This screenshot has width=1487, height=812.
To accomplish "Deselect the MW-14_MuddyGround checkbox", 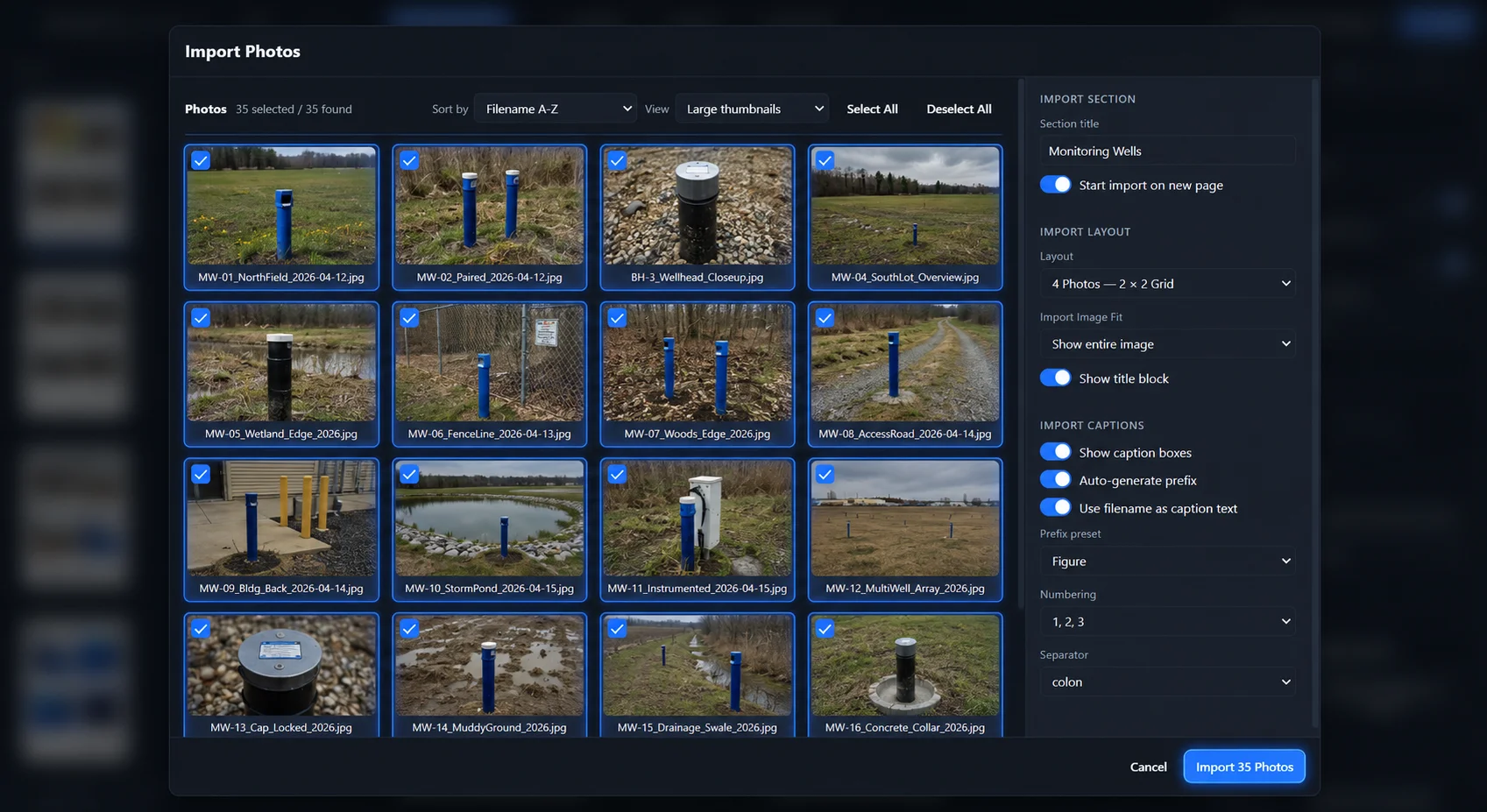I will 409,628.
